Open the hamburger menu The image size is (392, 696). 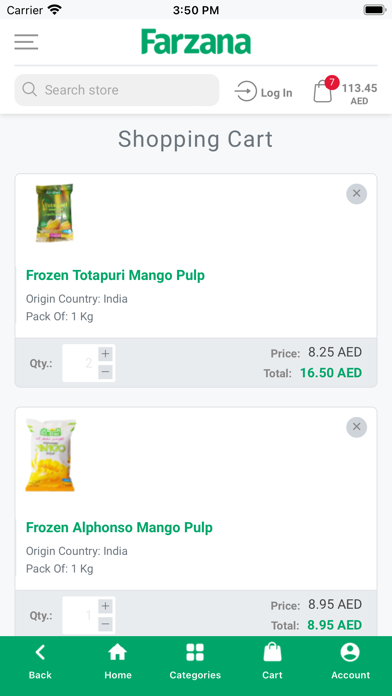click(x=26, y=42)
